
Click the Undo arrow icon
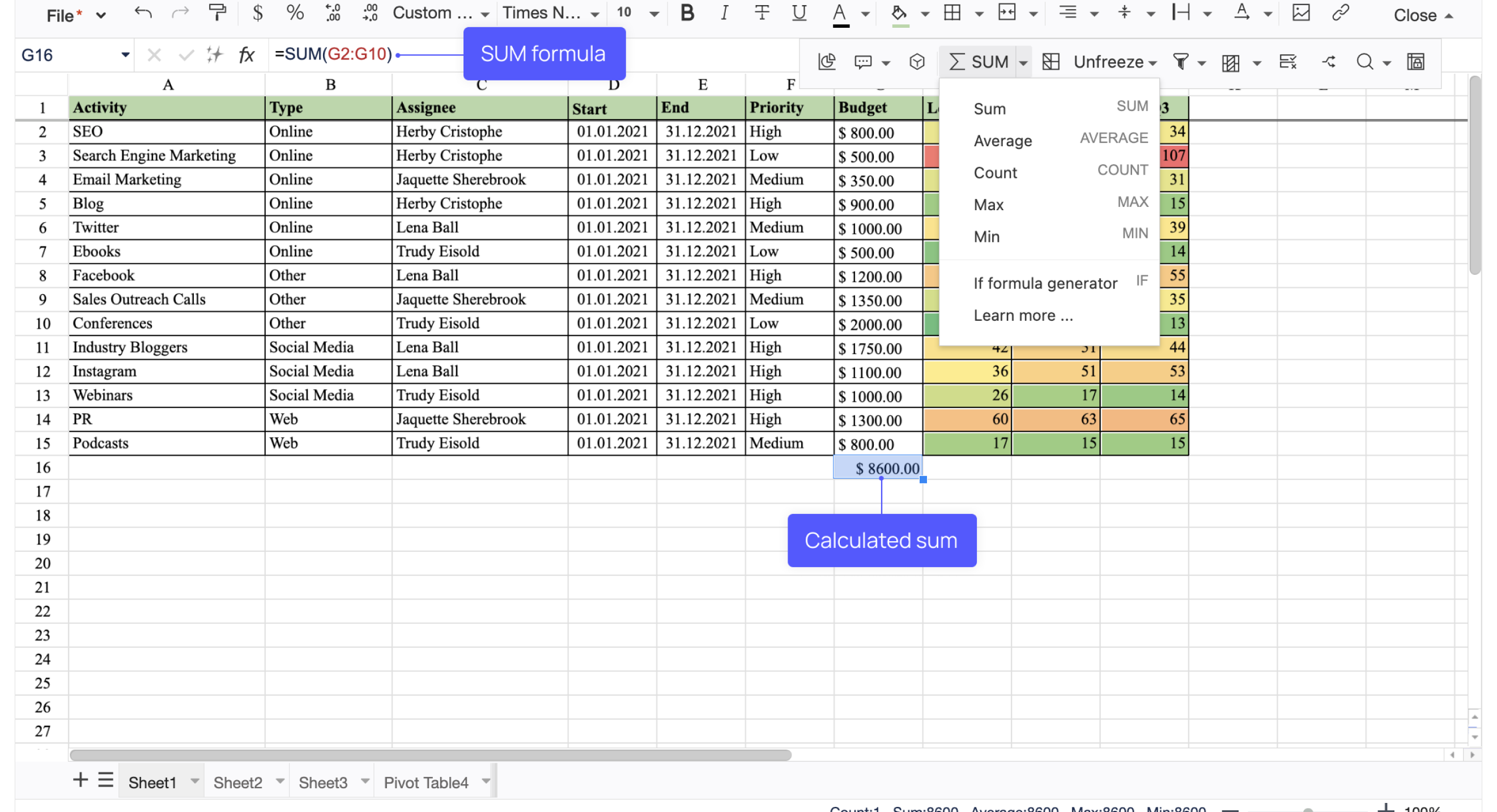click(143, 13)
